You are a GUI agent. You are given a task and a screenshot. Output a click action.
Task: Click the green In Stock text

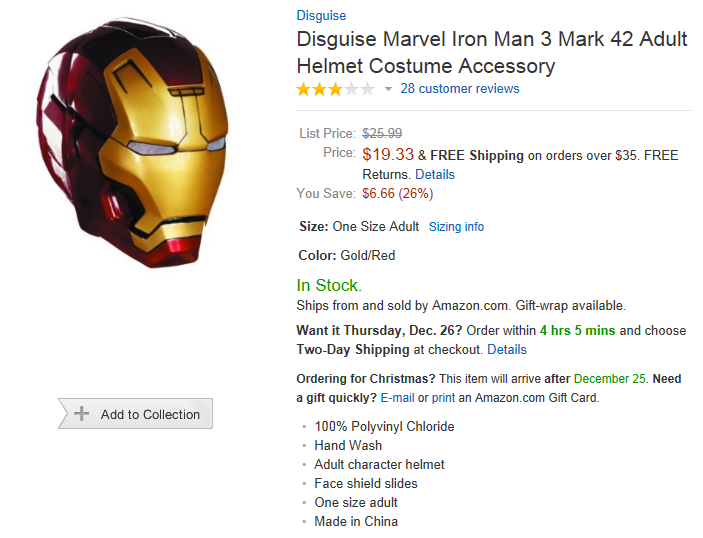tap(329, 286)
